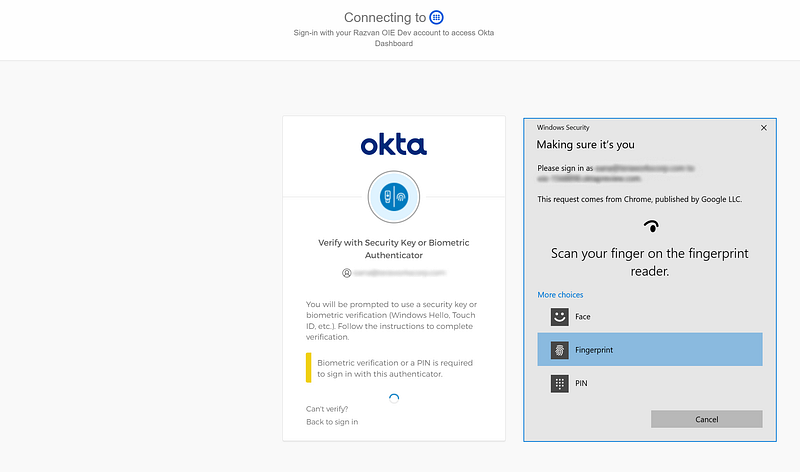
Task: Click the user profile icon beside blurred email
Action: (x=346, y=273)
